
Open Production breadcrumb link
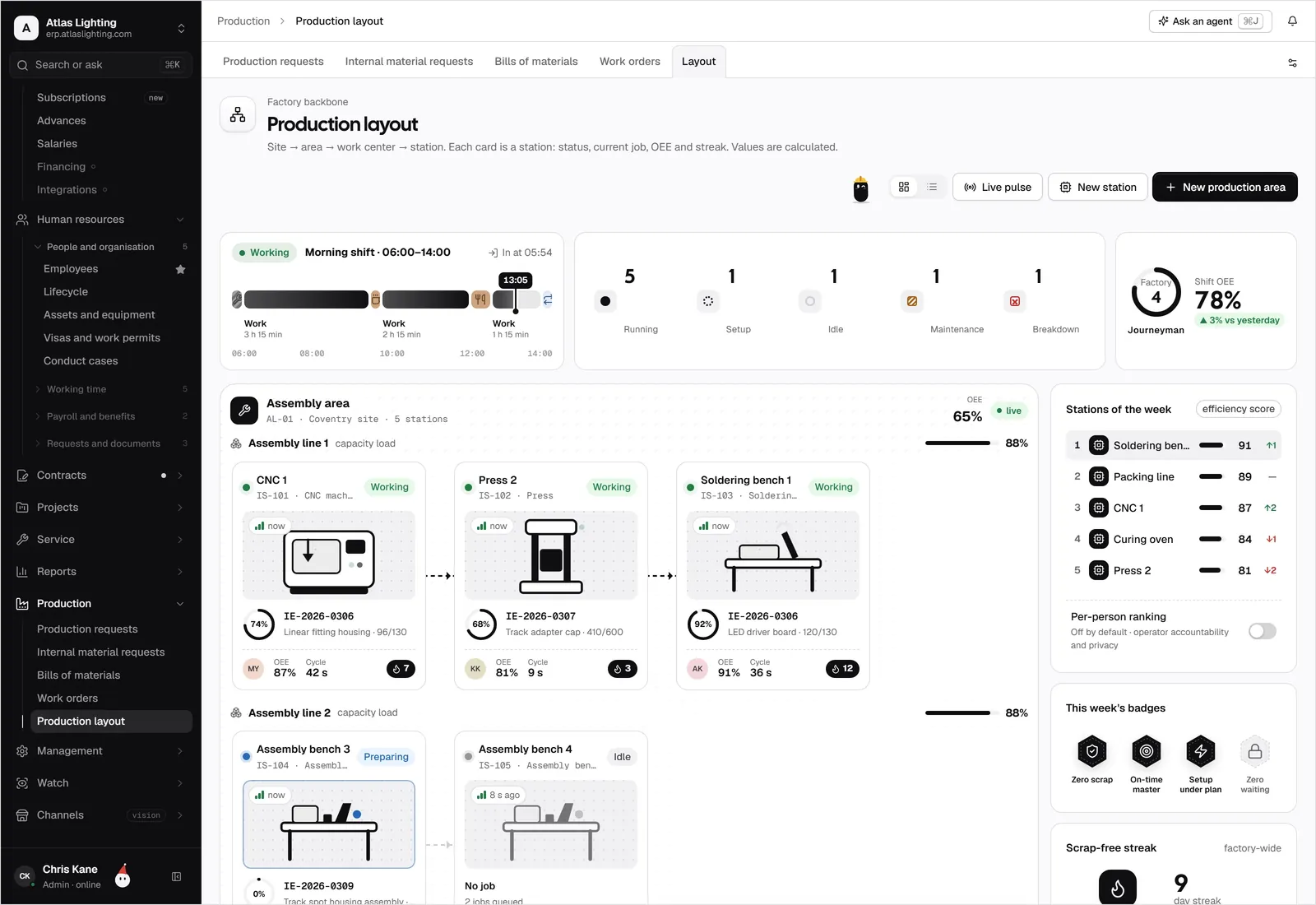[243, 21]
